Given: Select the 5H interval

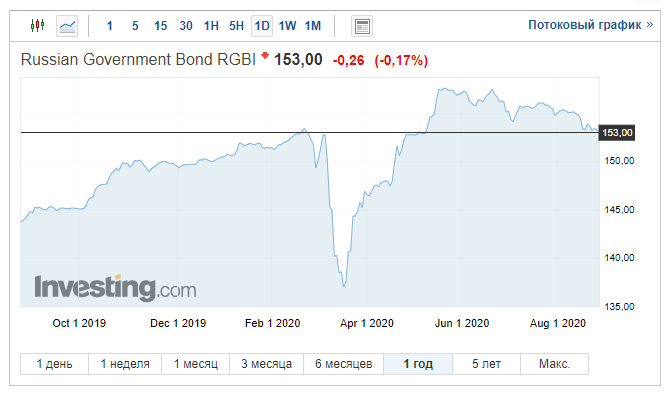Looking at the screenshot, I should point(236,26).
